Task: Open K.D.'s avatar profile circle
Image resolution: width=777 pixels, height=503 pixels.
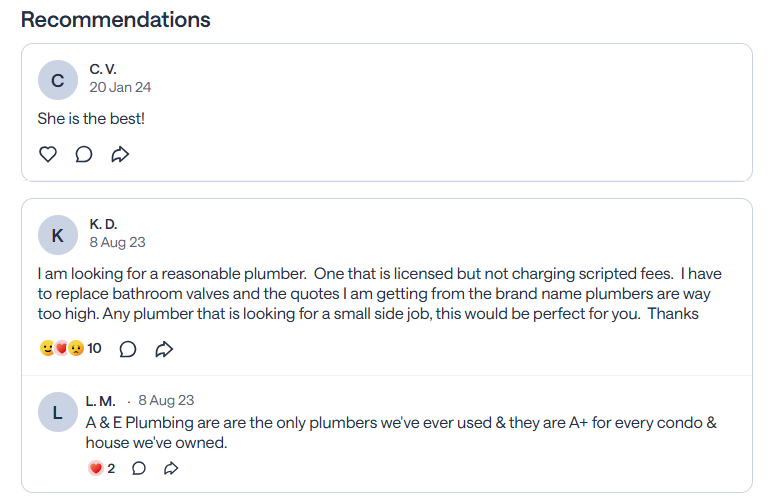Action: (57, 236)
